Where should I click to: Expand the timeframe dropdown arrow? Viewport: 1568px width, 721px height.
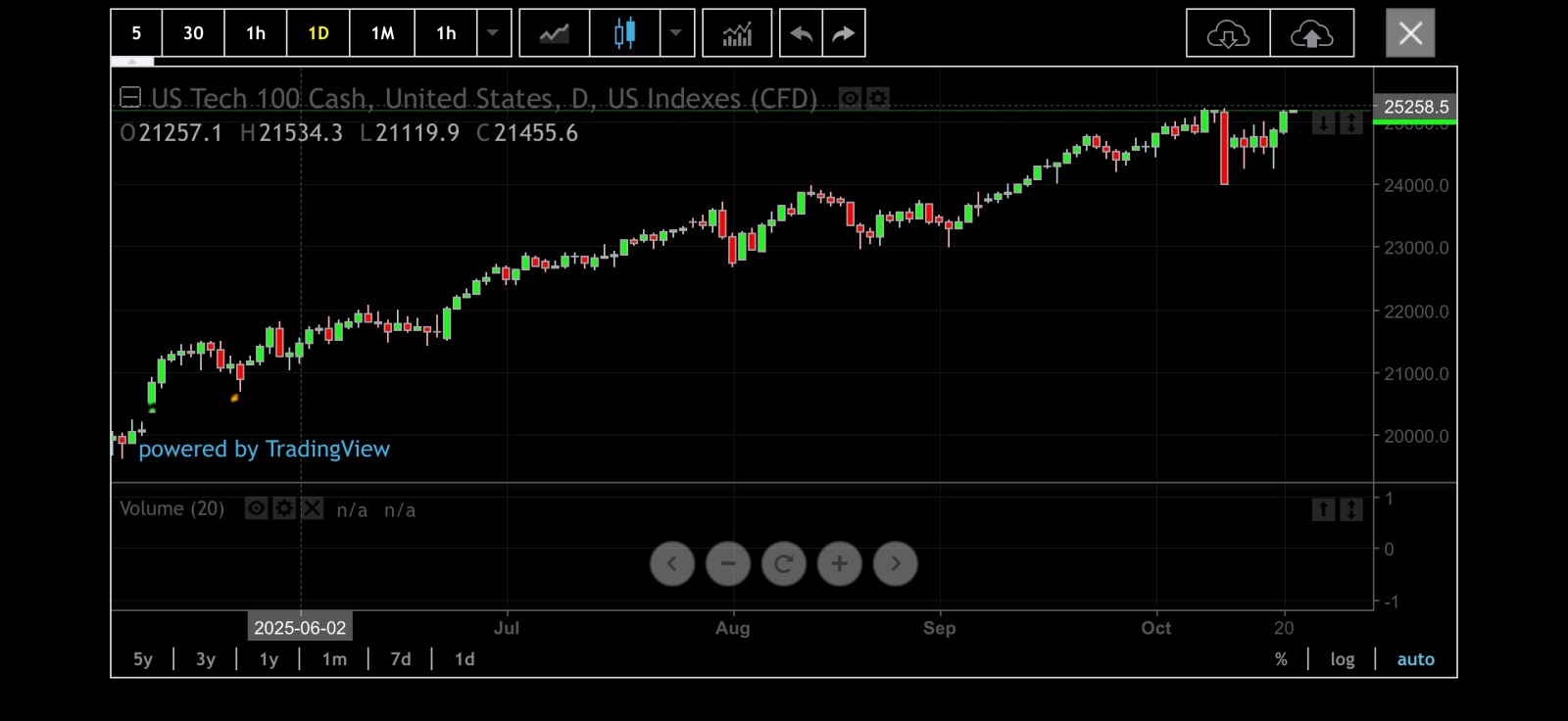point(494,33)
